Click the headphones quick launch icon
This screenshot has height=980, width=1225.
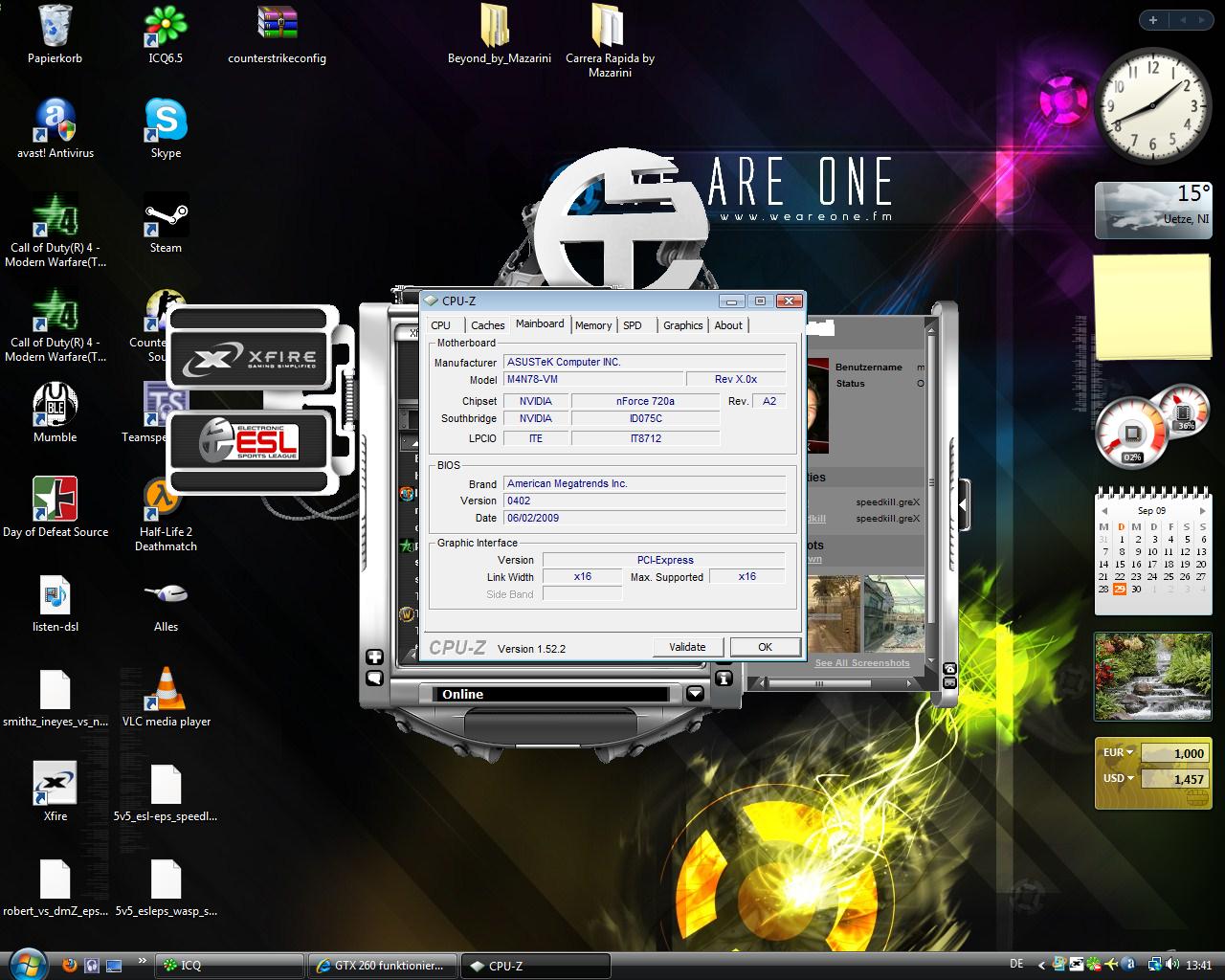[92, 965]
